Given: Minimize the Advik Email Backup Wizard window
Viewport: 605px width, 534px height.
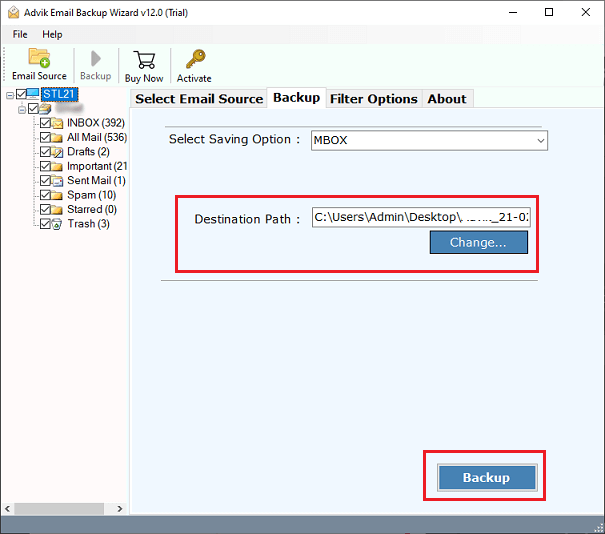Looking at the screenshot, I should tap(513, 12).
